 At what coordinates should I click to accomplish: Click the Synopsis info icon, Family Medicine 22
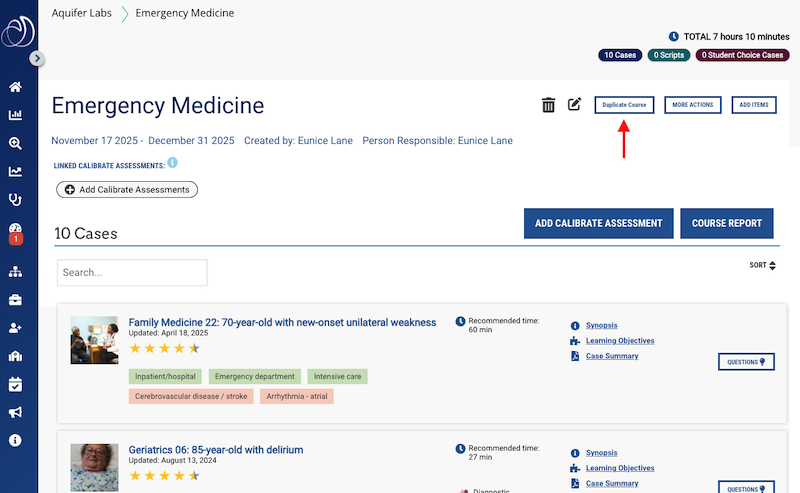(575, 326)
